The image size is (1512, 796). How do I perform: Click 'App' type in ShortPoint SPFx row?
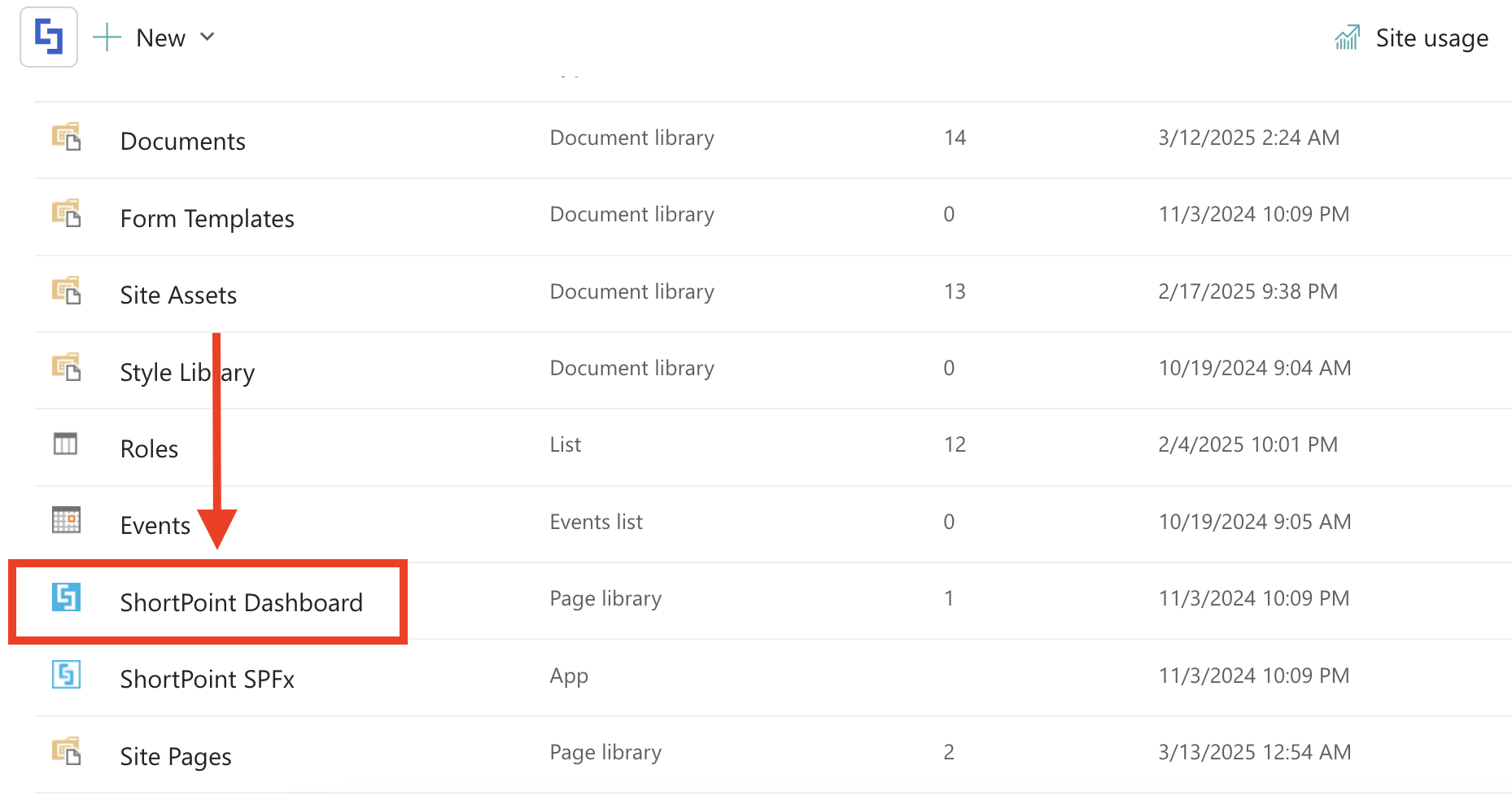[x=568, y=676]
